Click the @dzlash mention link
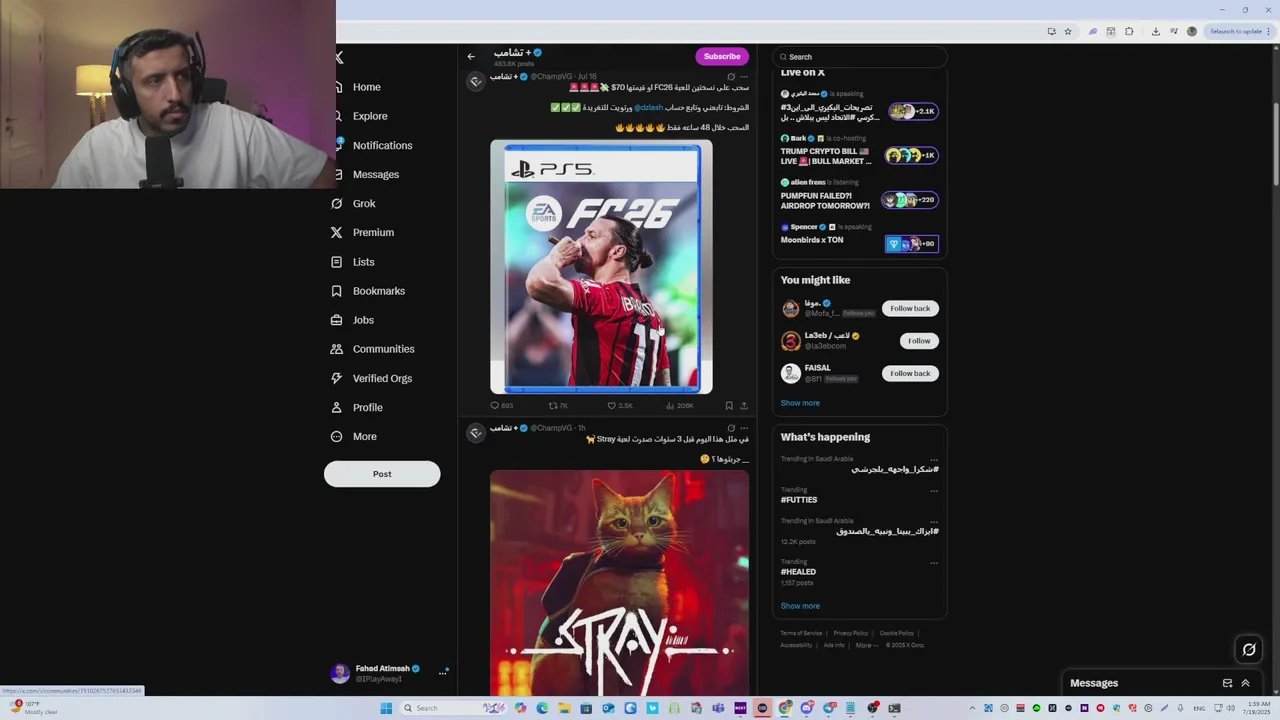 pos(648,107)
